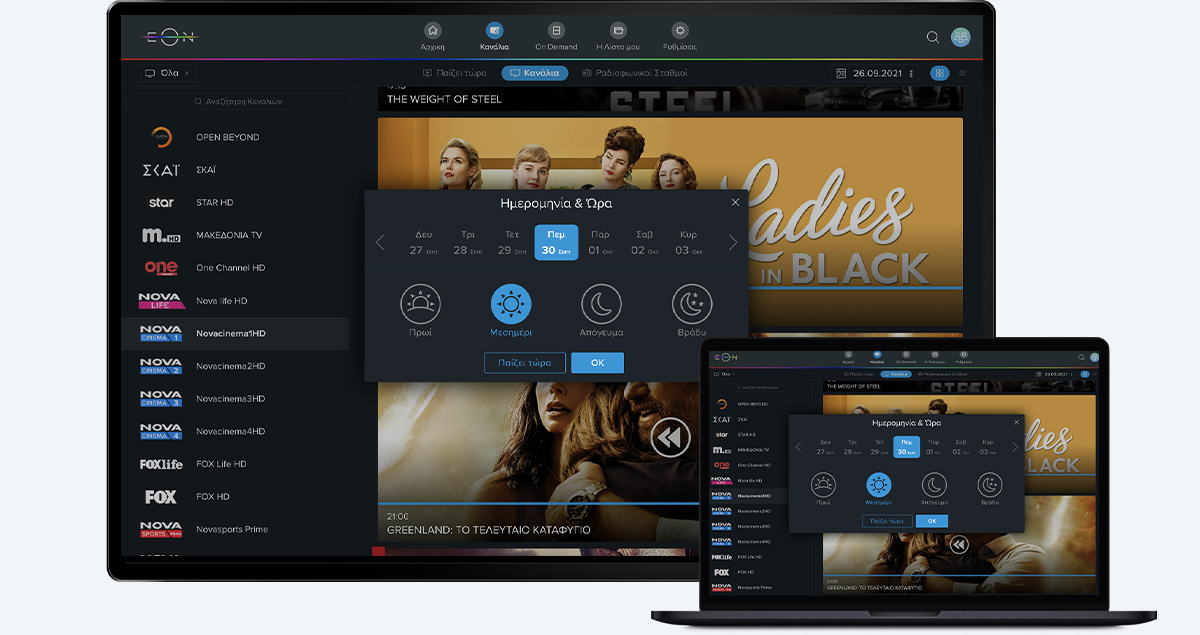Select the Απόγευμα moon icon in the large dialog

point(601,304)
